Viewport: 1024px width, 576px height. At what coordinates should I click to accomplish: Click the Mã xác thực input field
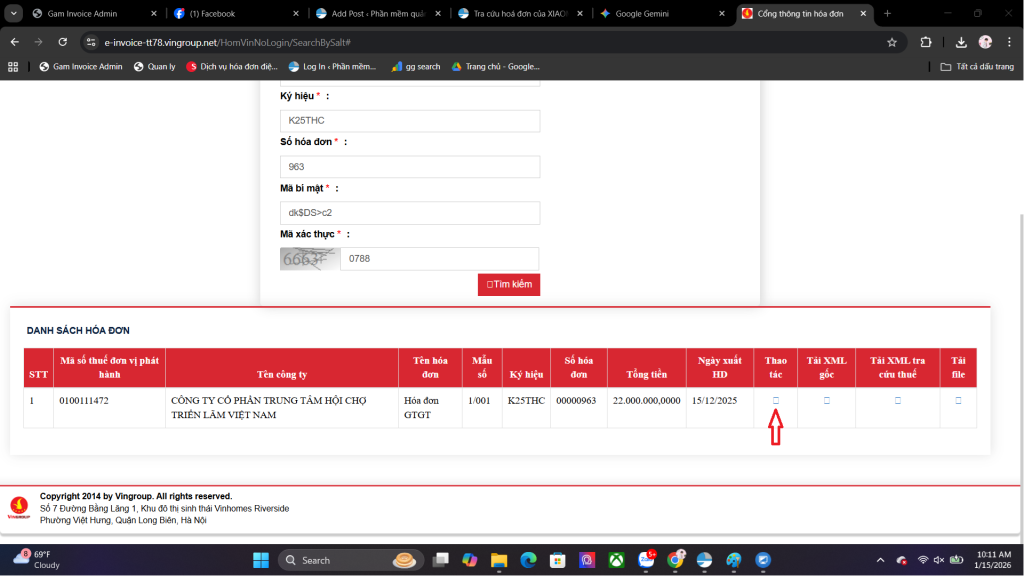tap(439, 259)
